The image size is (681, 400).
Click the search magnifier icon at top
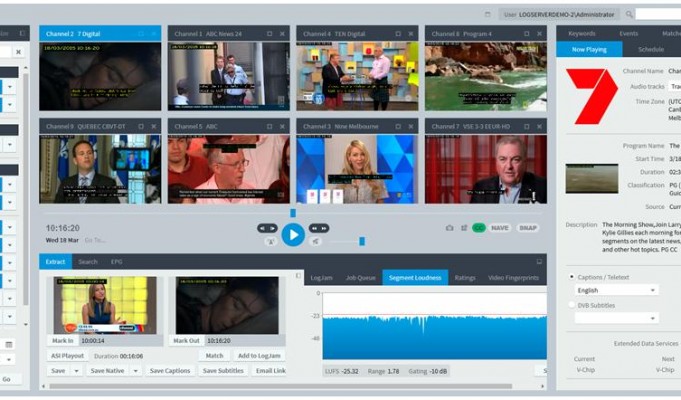[x=629, y=14]
